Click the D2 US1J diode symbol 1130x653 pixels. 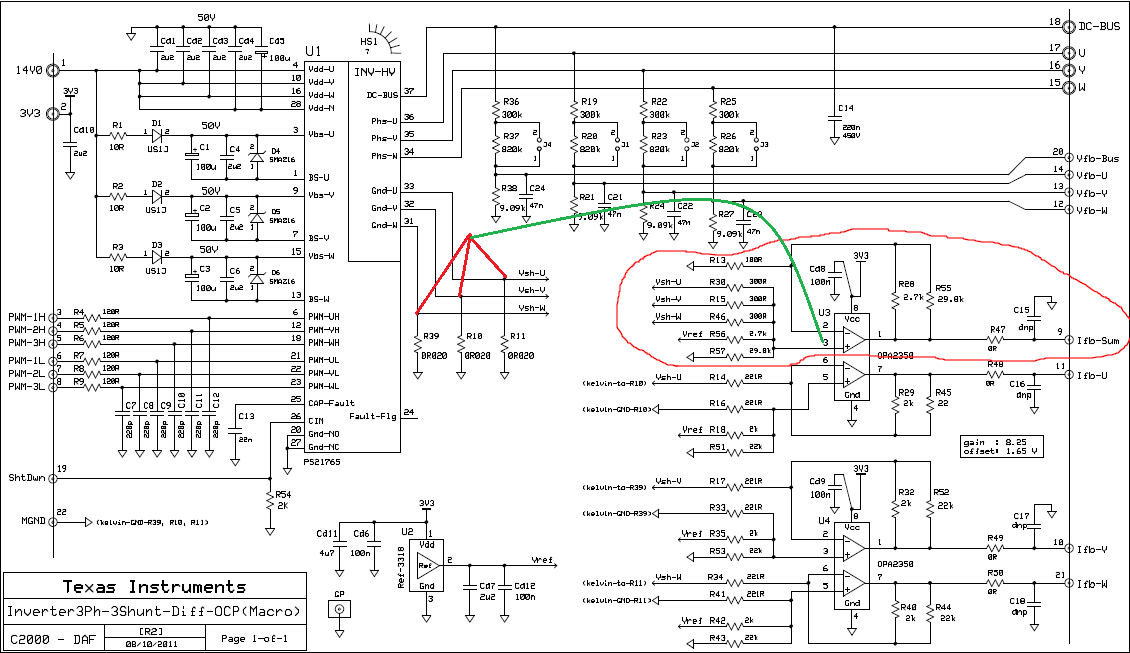pyautogui.click(x=157, y=196)
